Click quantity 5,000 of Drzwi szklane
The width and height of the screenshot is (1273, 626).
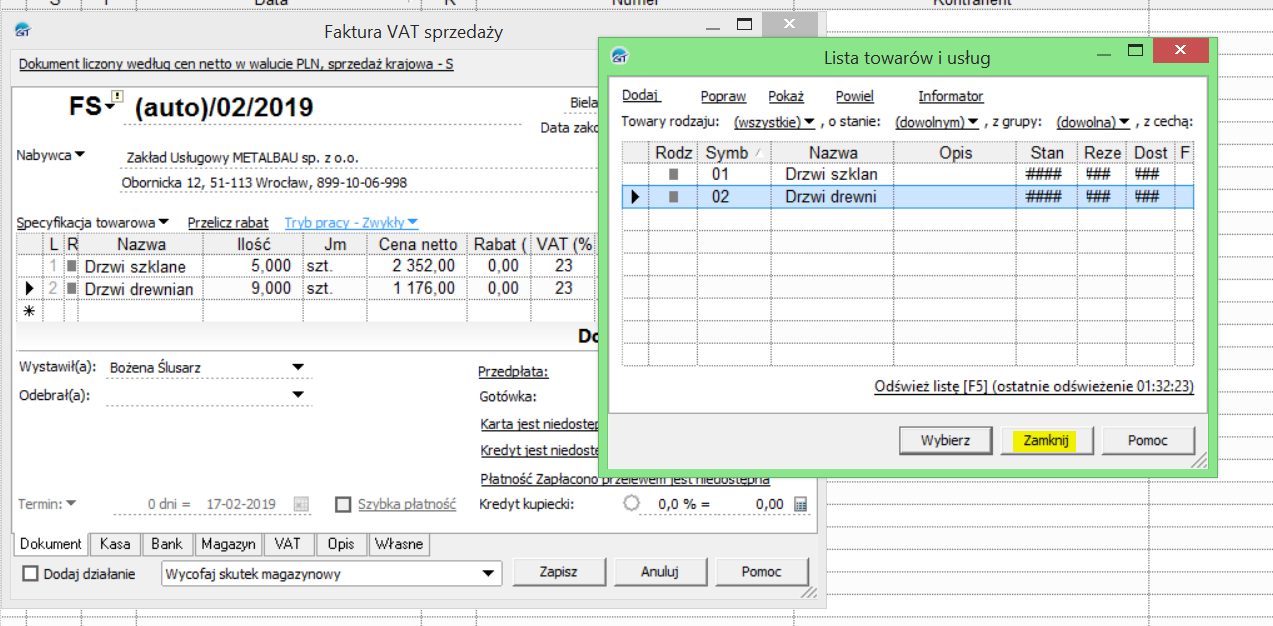click(x=252, y=266)
